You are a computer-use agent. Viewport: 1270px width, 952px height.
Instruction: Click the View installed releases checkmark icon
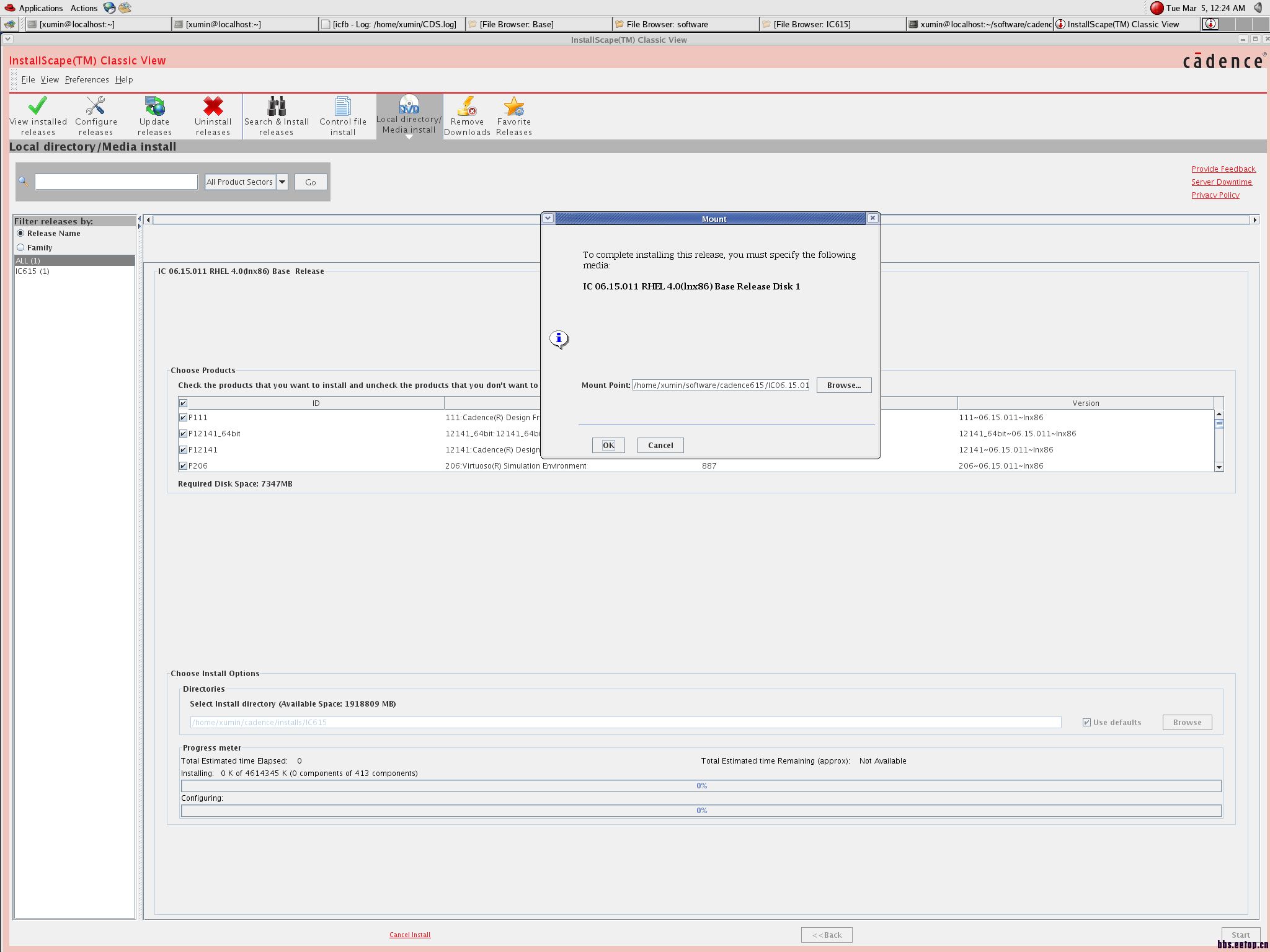coord(38,106)
